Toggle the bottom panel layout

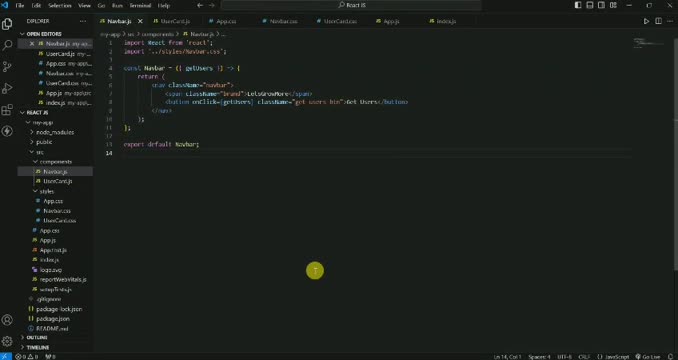click(x=590, y=5)
